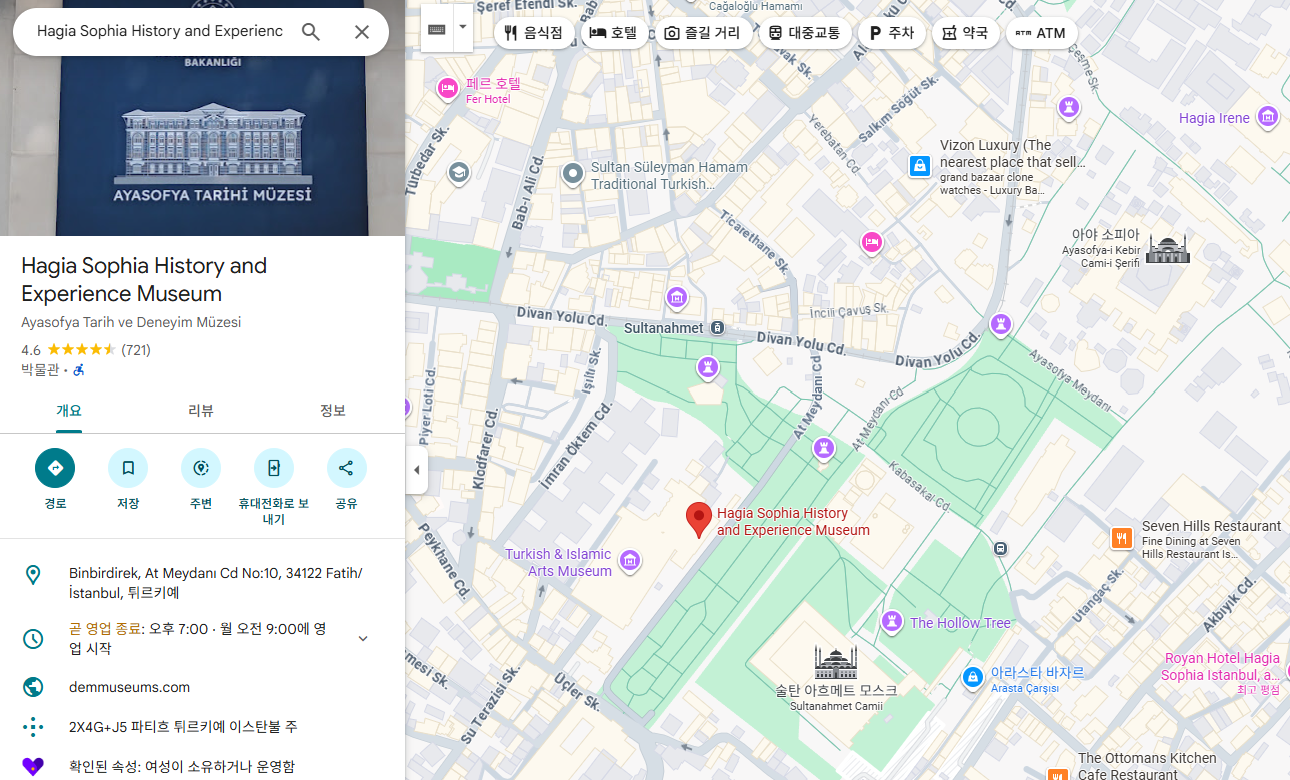Image resolution: width=1290 pixels, height=780 pixels.
Task: Click the Binbirdirek address text
Action: click(216, 583)
